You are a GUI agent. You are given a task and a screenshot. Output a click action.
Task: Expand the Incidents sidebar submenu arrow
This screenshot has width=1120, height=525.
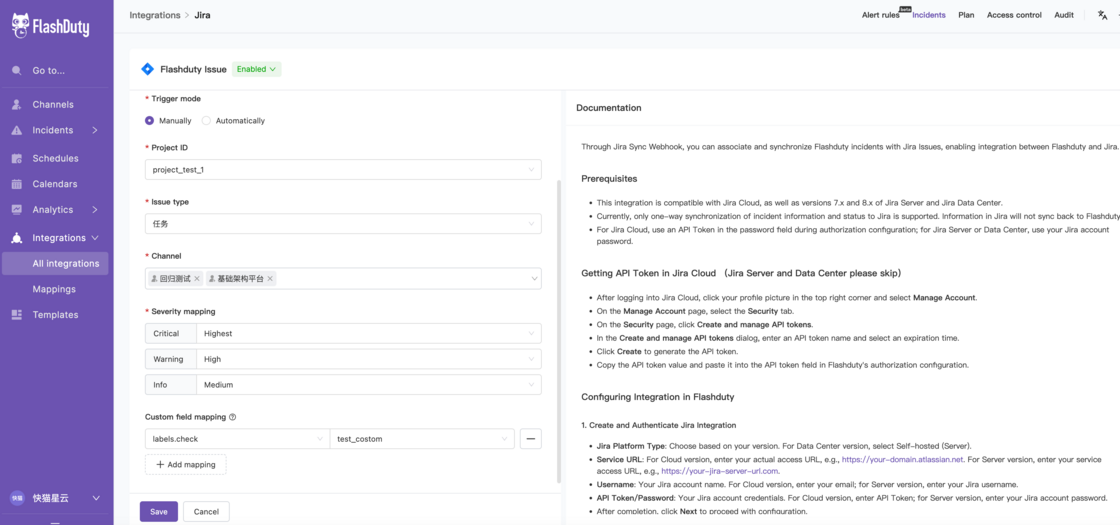pos(96,130)
